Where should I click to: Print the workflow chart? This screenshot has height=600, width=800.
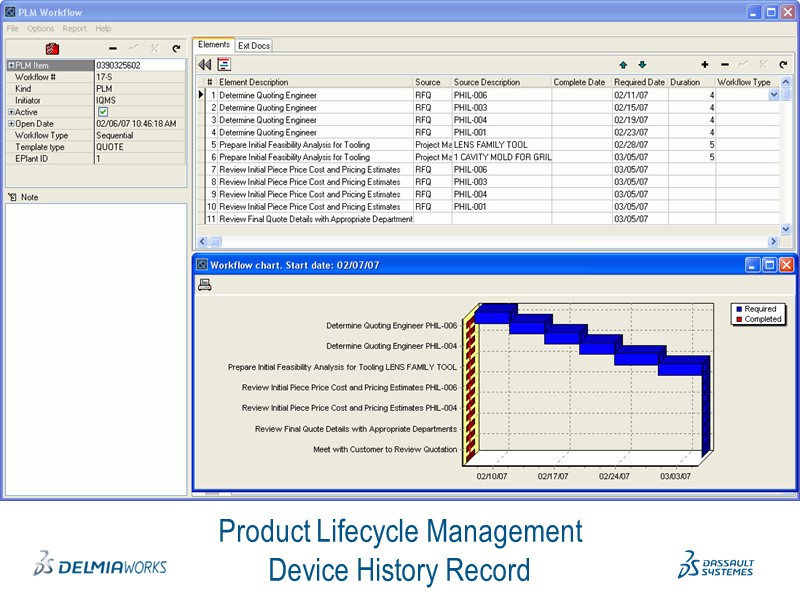(205, 284)
